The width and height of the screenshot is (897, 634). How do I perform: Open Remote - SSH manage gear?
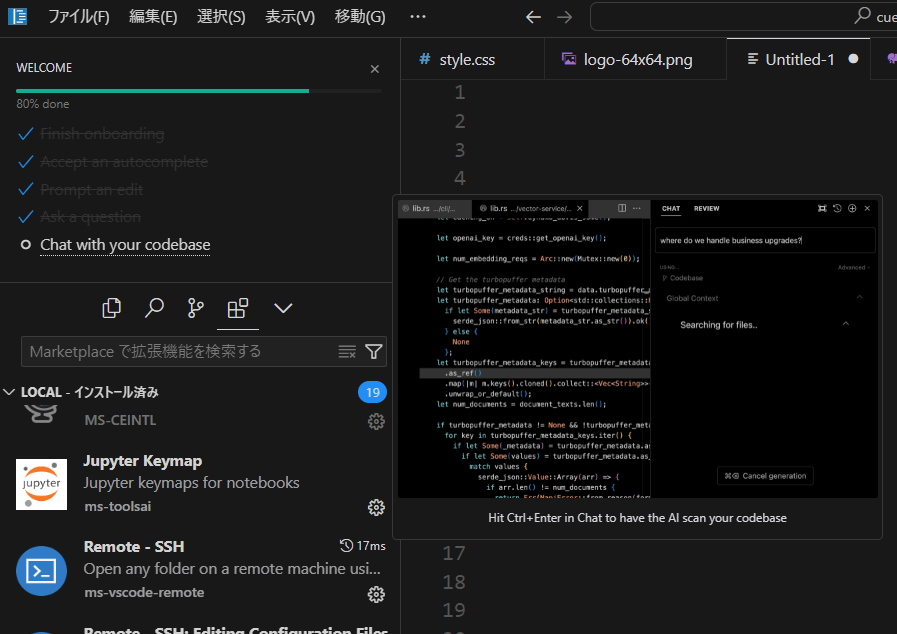[376, 595]
